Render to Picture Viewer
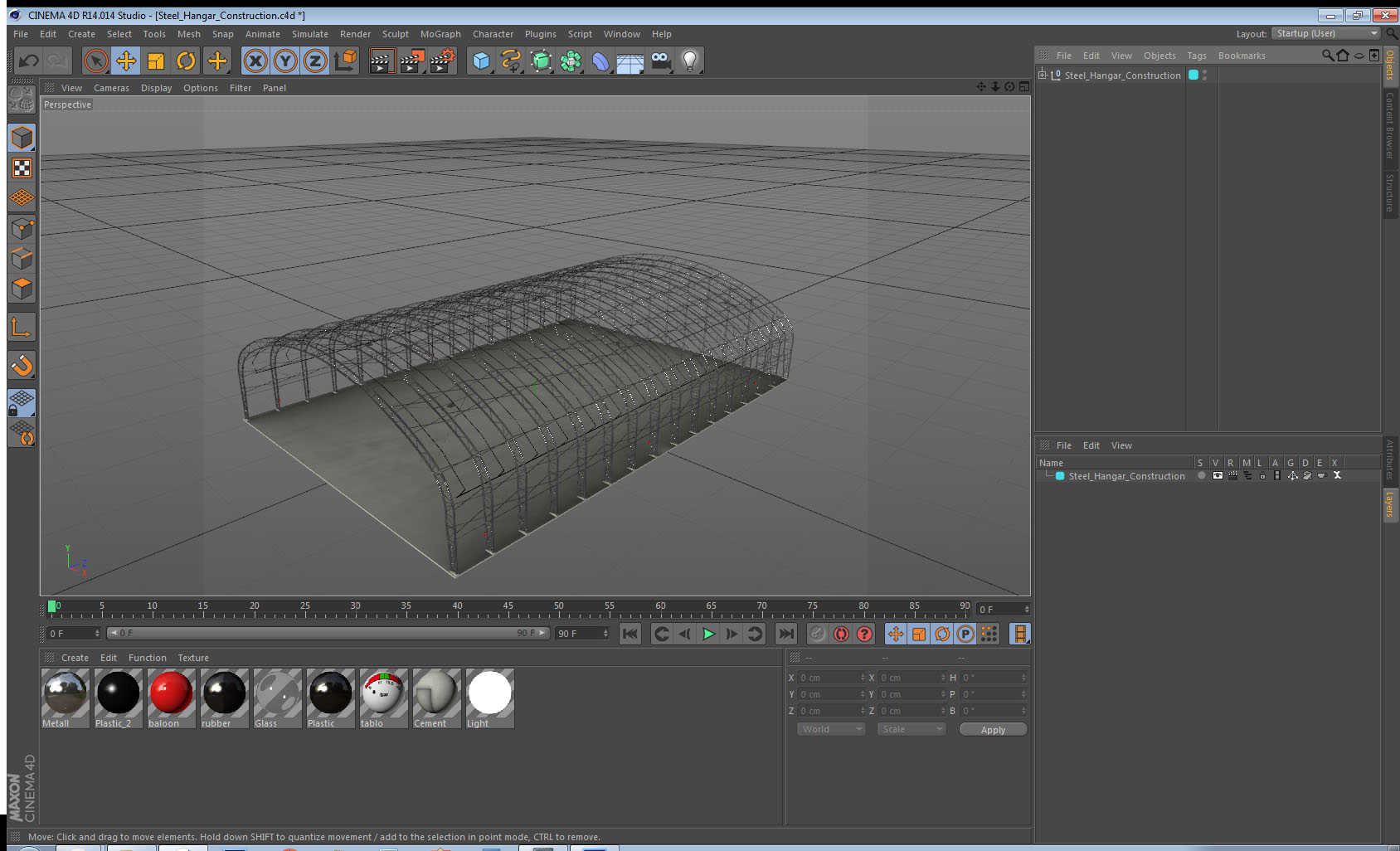This screenshot has width=1400, height=851. pos(412,61)
